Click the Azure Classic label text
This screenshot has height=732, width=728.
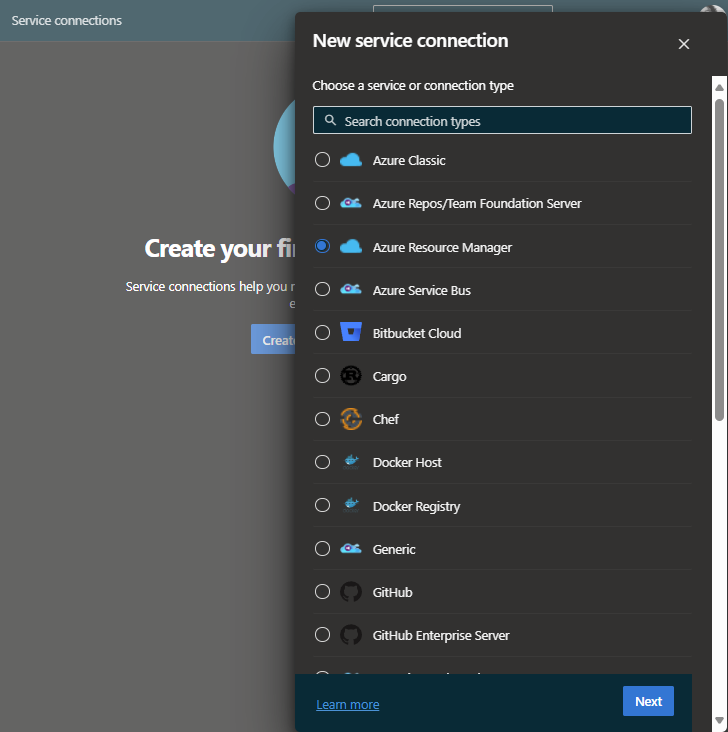(409, 161)
